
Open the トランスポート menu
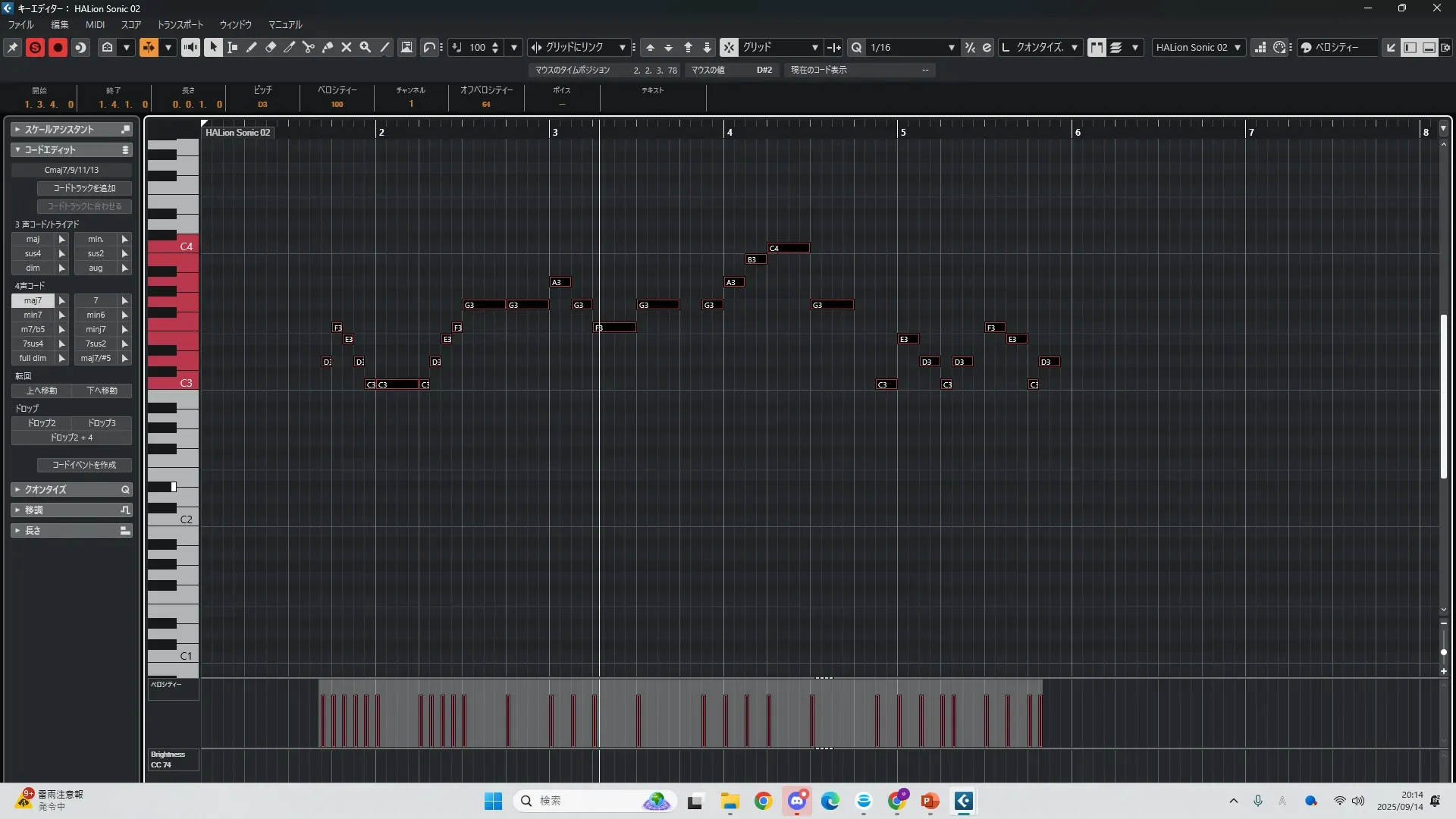pyautogui.click(x=180, y=24)
